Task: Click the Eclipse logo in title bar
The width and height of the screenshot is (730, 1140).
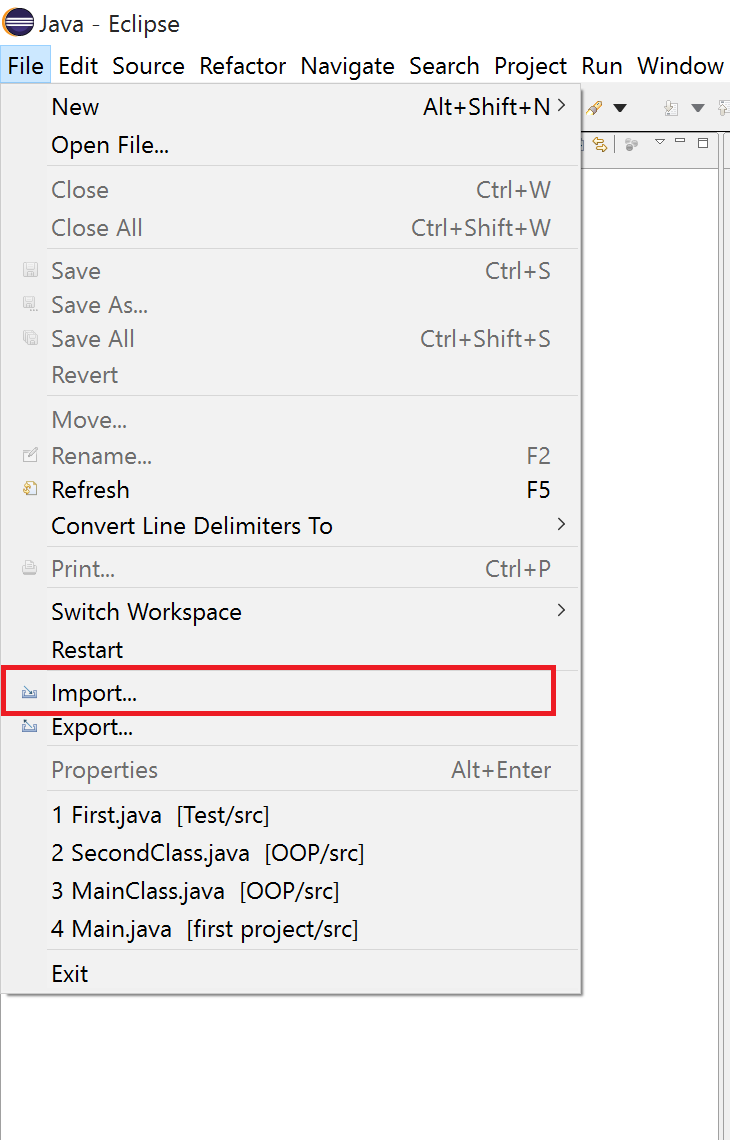Action: 18,22
